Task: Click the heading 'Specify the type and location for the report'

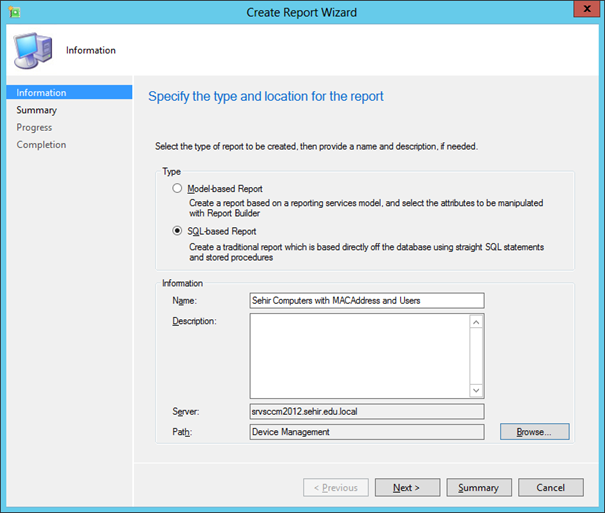Action: [x=266, y=96]
